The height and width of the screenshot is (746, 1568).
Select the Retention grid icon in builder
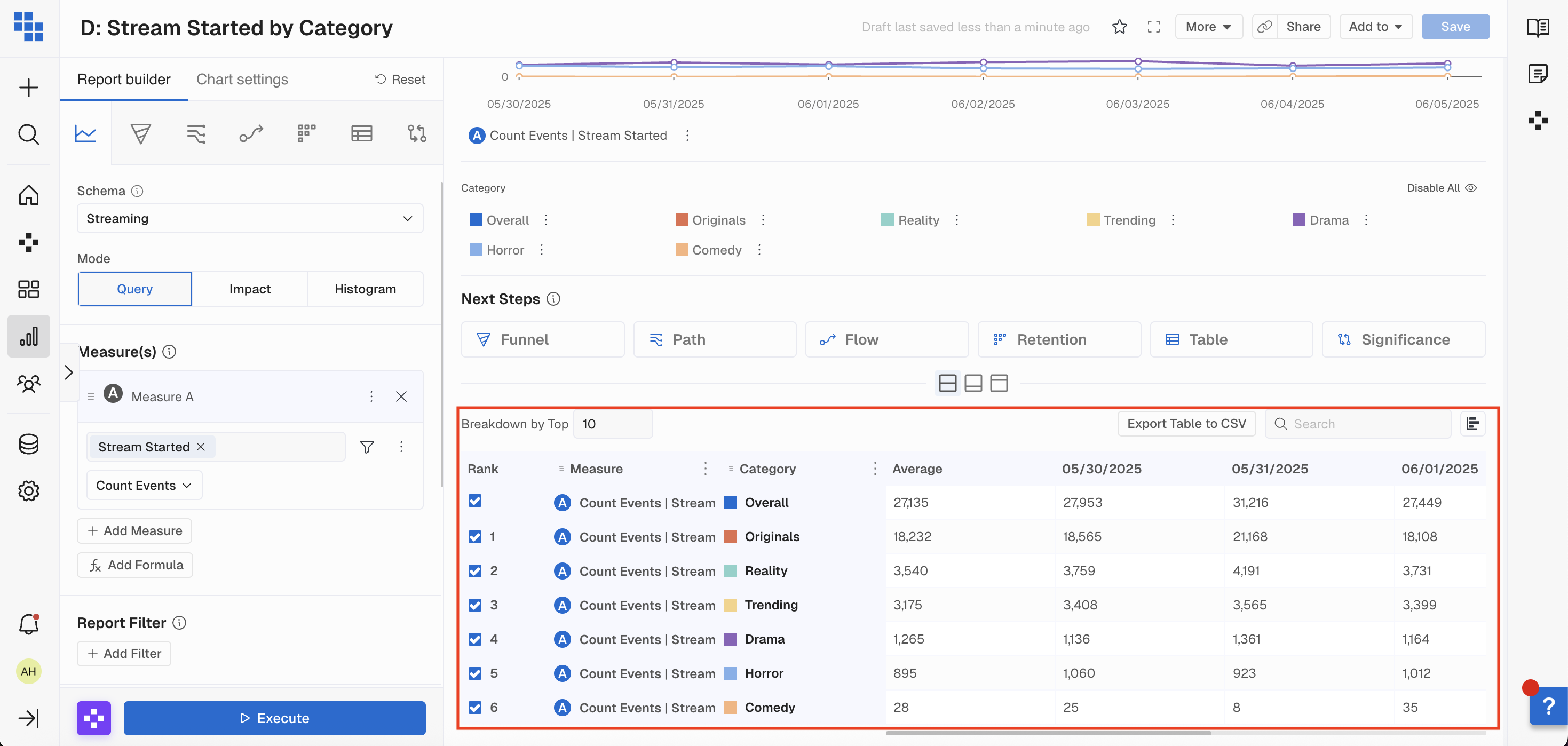click(306, 133)
